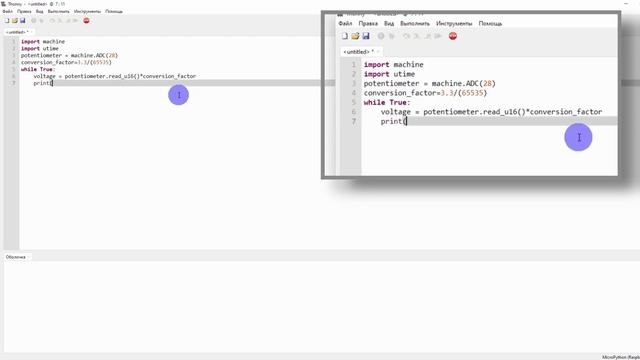The width and height of the screenshot is (640, 360).
Task: Click 'import utime' in the magnified inset
Action: (x=389, y=74)
